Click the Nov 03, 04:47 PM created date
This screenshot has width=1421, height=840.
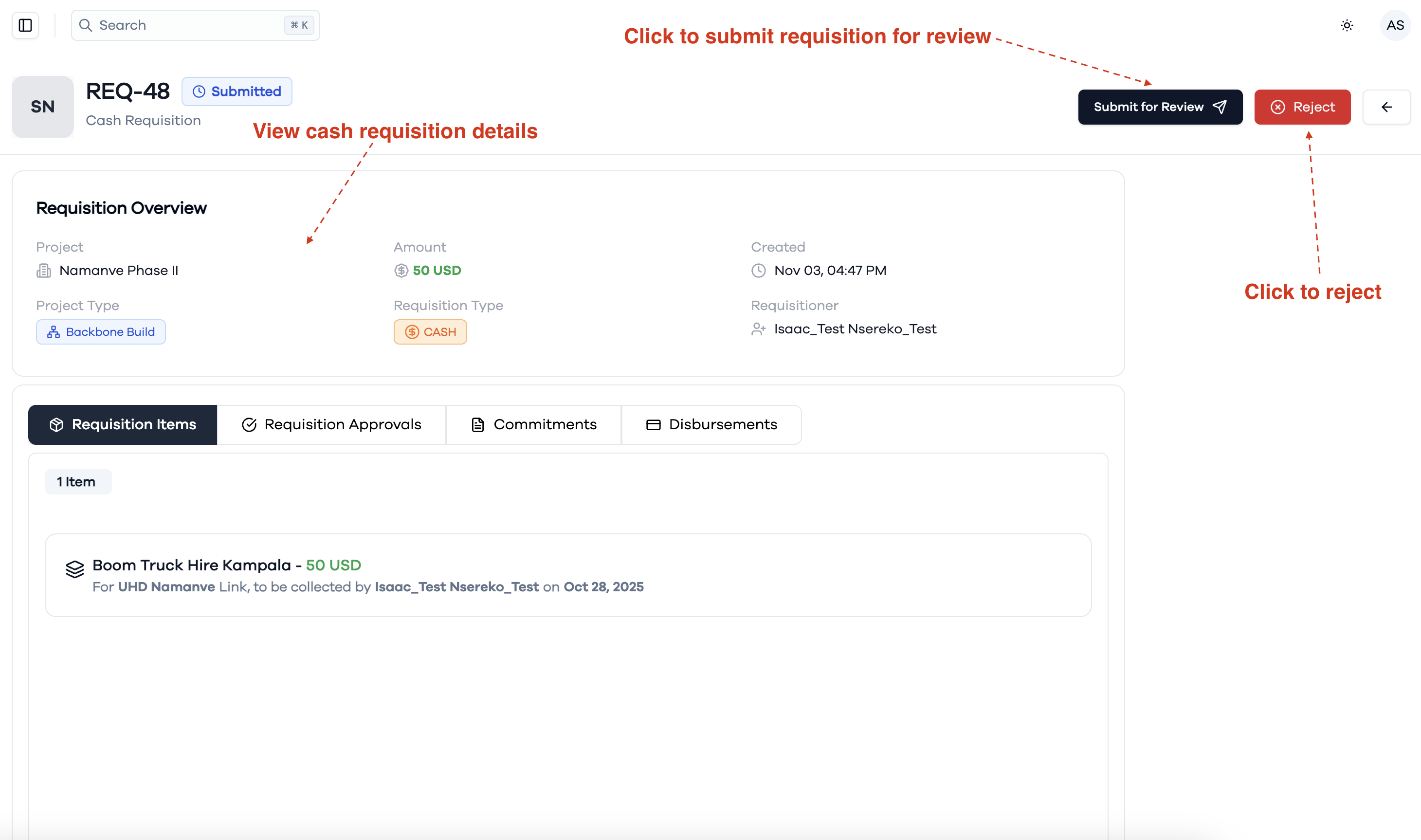tap(830, 271)
